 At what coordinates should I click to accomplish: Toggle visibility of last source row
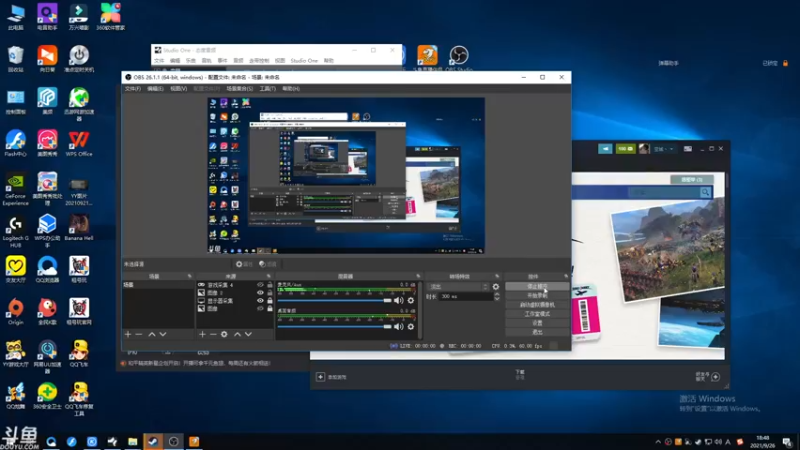pyautogui.click(x=260, y=308)
